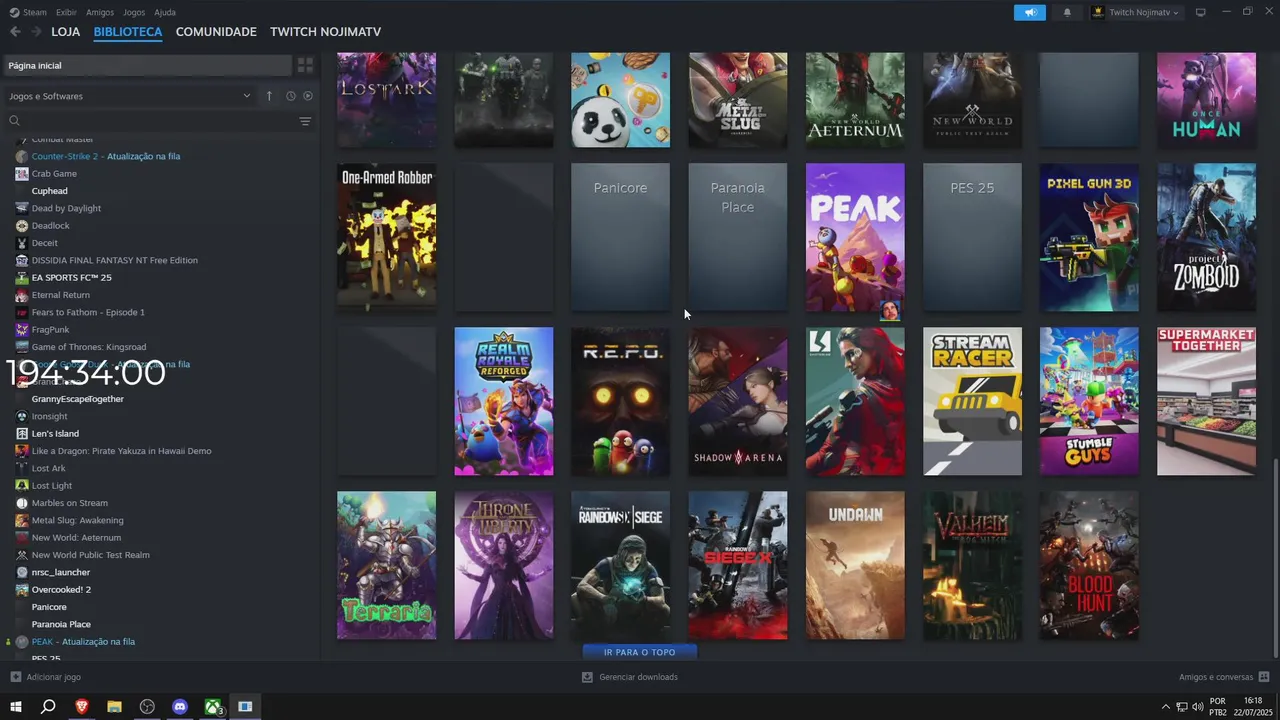The height and width of the screenshot is (720, 1280).
Task: Open the Amigos menu
Action: coord(100,12)
